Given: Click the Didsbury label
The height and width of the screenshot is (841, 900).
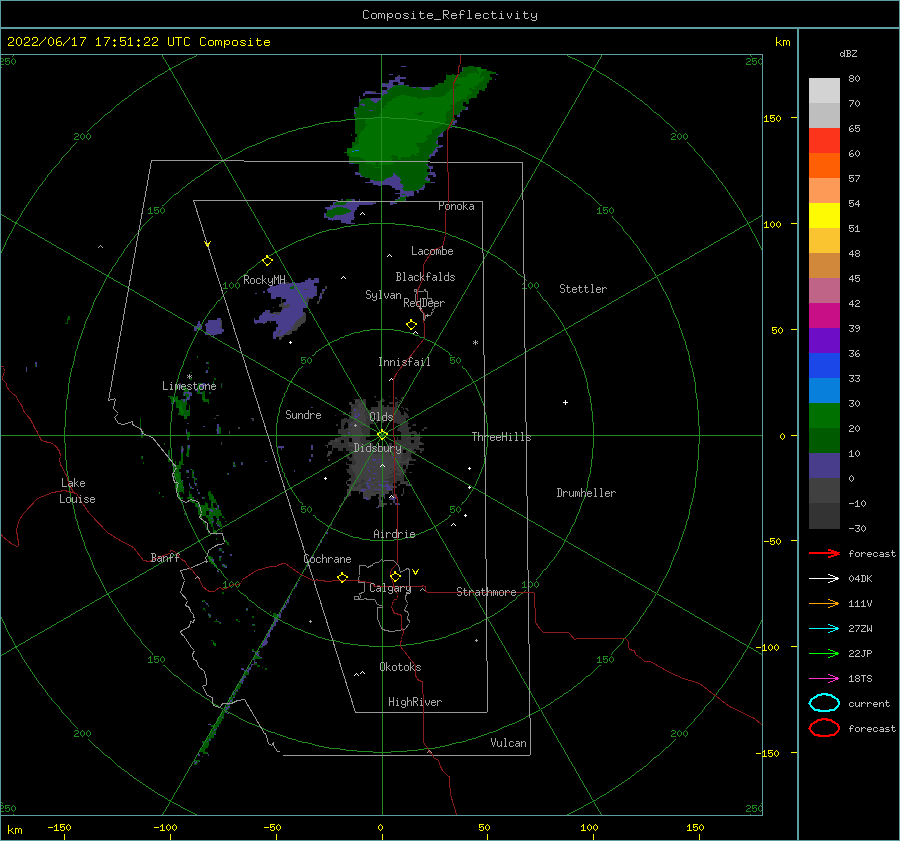Looking at the screenshot, I should 378,448.
